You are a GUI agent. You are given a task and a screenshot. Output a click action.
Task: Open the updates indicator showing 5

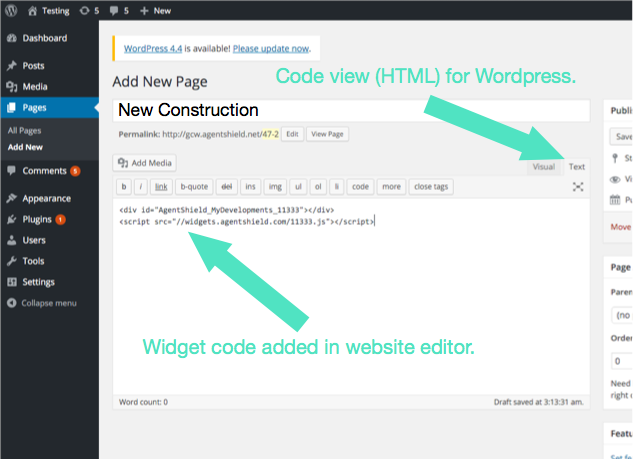point(89,11)
